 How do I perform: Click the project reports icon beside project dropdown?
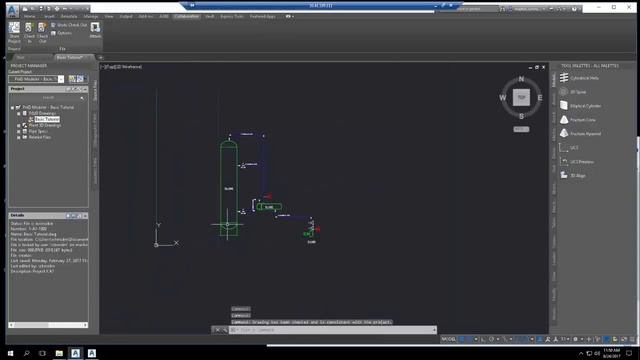pyautogui.click(x=72, y=79)
